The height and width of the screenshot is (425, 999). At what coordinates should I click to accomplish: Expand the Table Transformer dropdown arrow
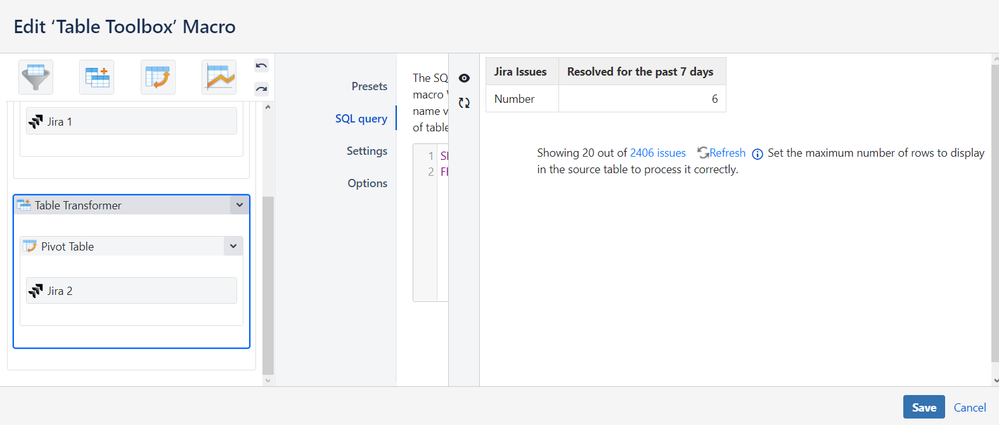238,205
